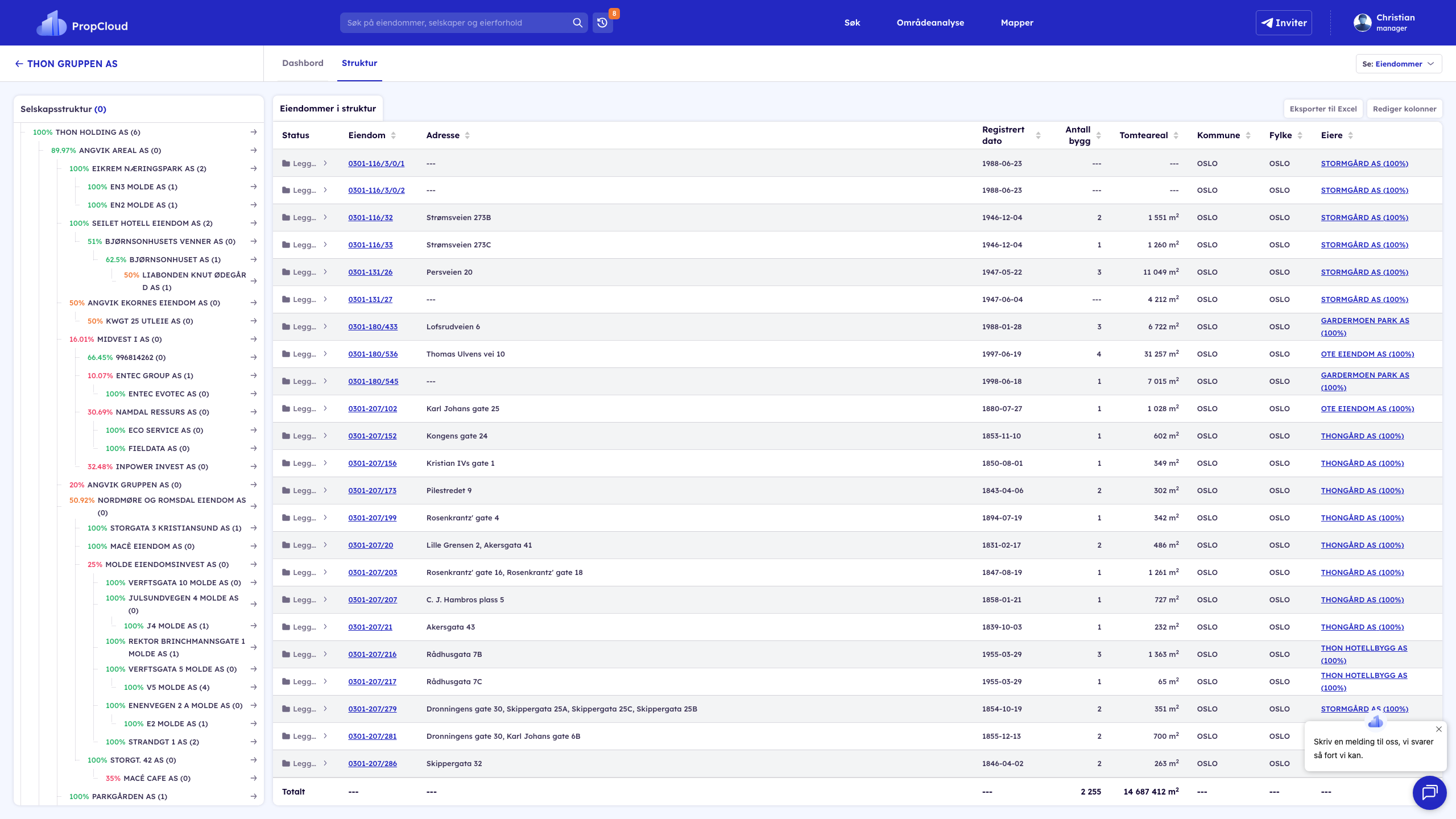Click arrow beside PARKGÅRDEN AS

point(254,796)
